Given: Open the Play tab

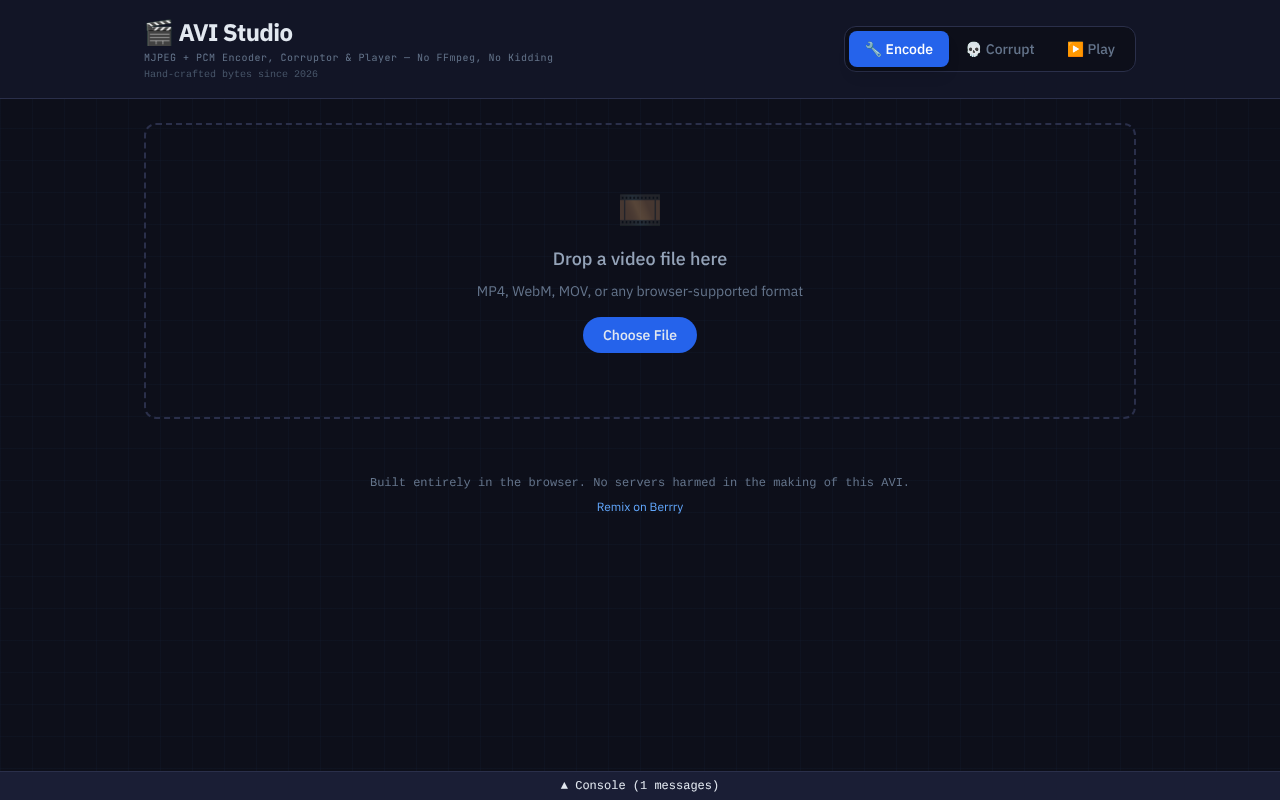Looking at the screenshot, I should click(x=1091, y=49).
